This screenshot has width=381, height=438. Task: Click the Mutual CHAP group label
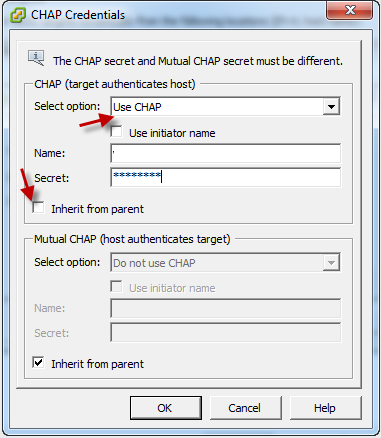point(132,239)
